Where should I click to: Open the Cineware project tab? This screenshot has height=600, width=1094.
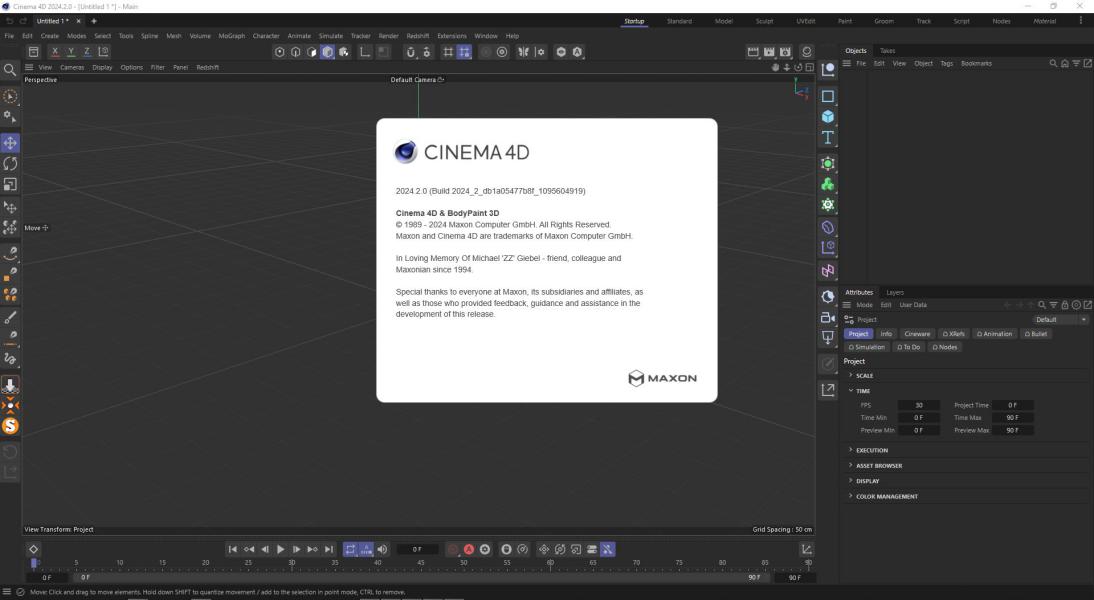tap(917, 334)
